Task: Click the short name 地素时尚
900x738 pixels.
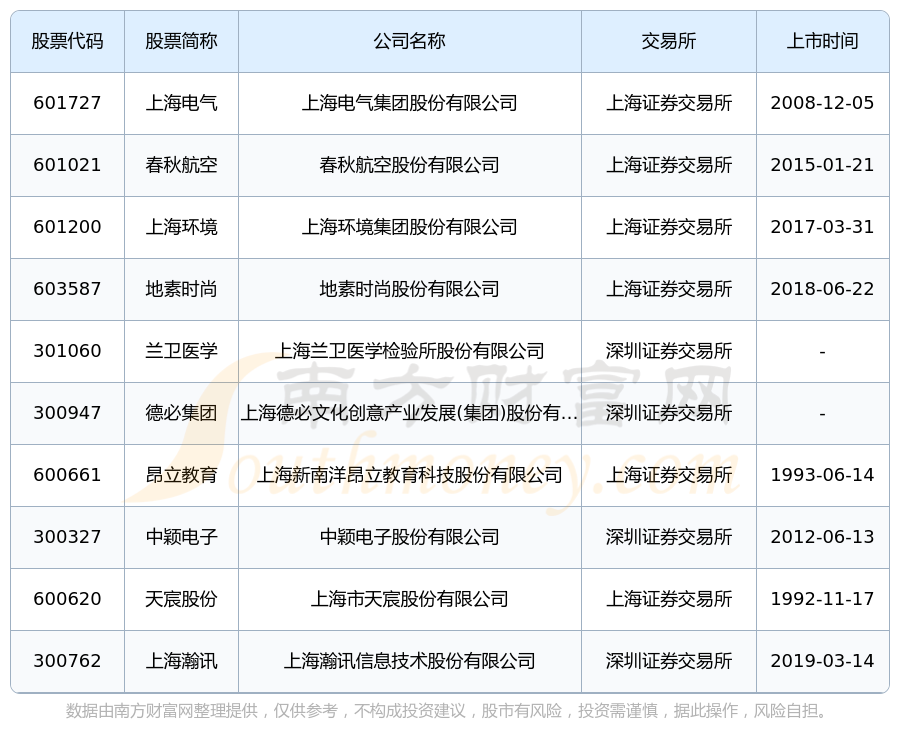Action: (x=181, y=289)
